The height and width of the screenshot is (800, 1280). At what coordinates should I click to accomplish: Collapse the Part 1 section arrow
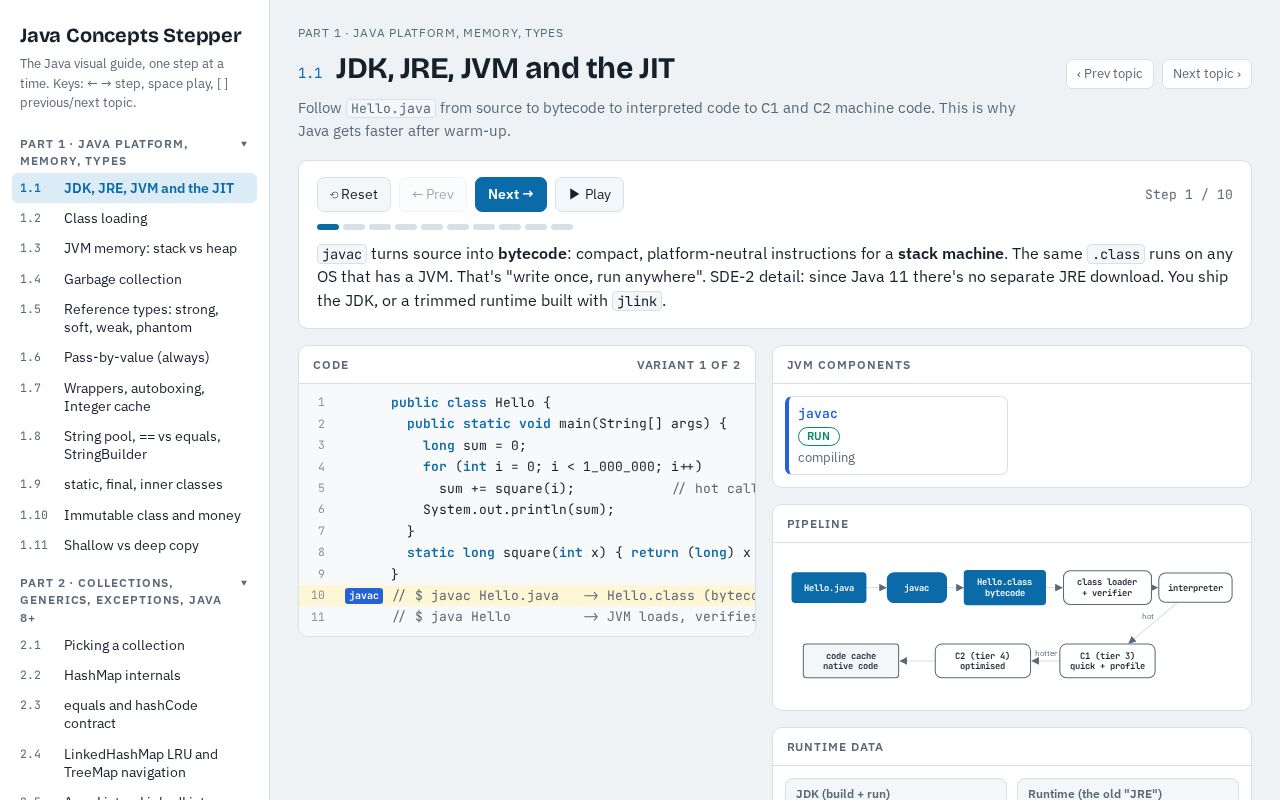pyautogui.click(x=244, y=144)
